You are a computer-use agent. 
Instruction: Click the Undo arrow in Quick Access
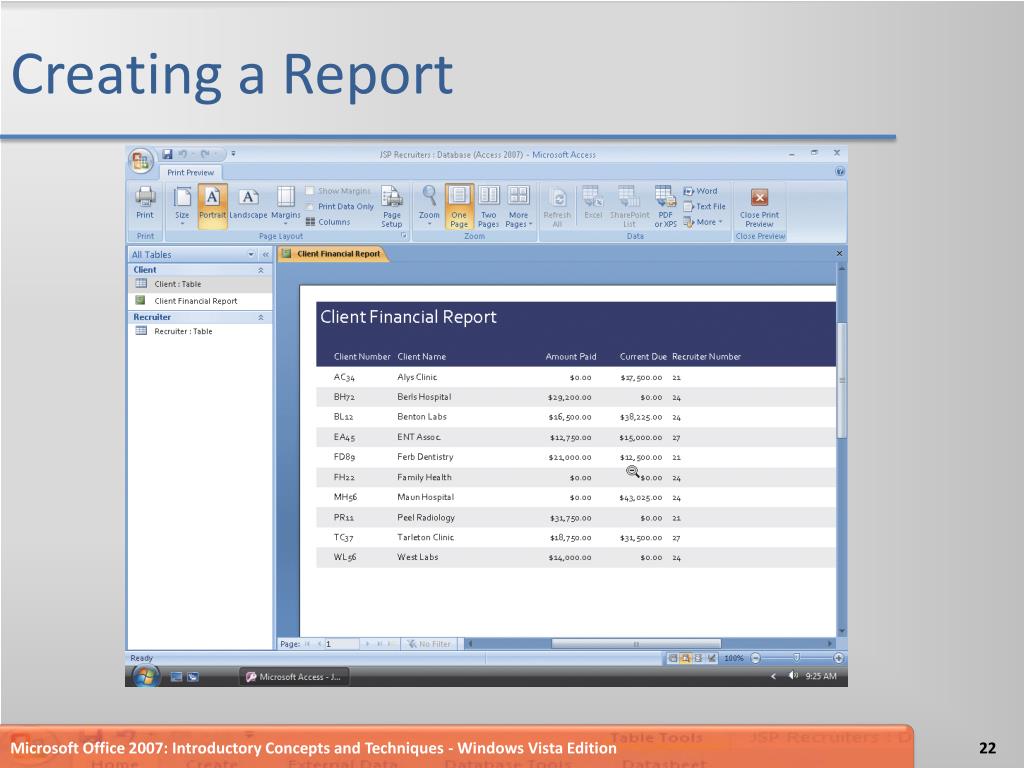182,154
